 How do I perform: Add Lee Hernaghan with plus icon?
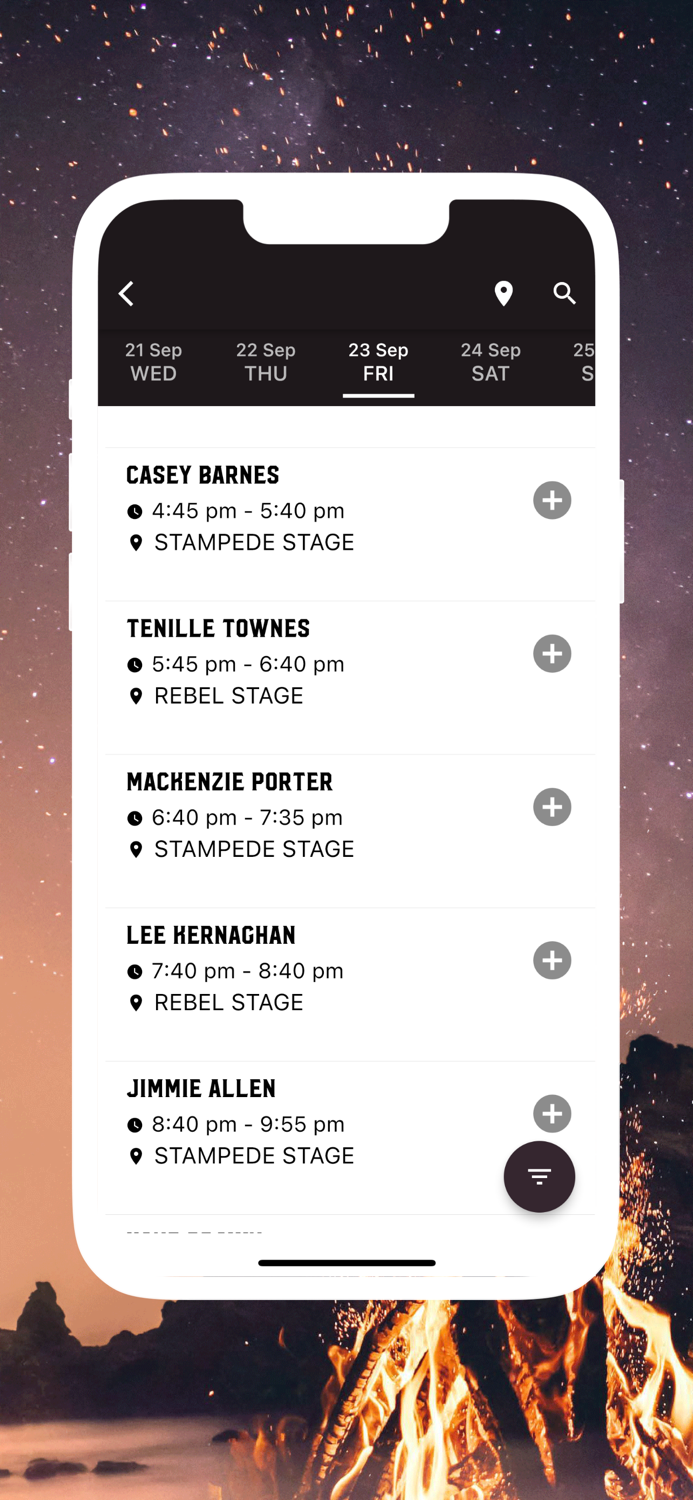(552, 960)
